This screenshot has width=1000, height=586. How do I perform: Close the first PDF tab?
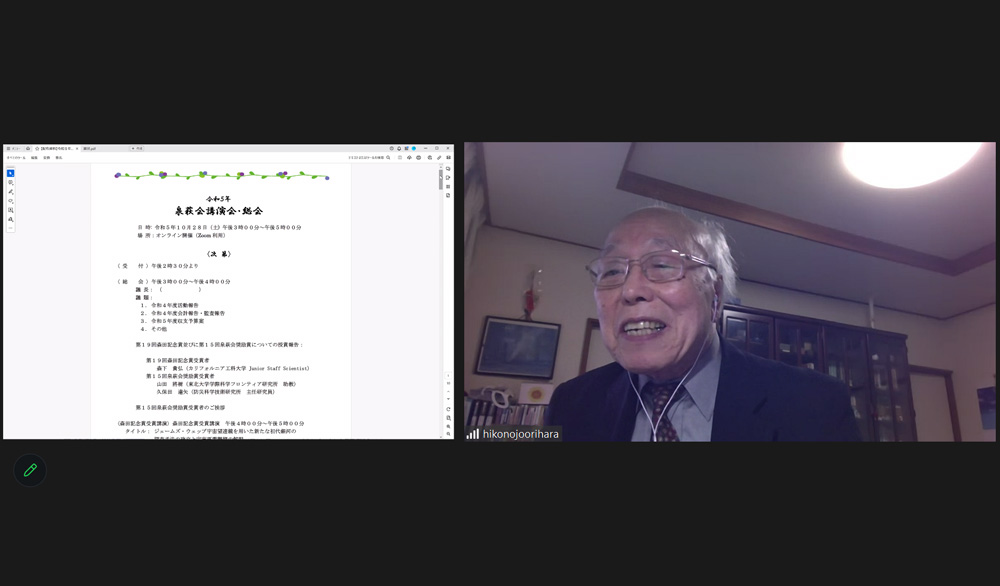[x=77, y=149]
